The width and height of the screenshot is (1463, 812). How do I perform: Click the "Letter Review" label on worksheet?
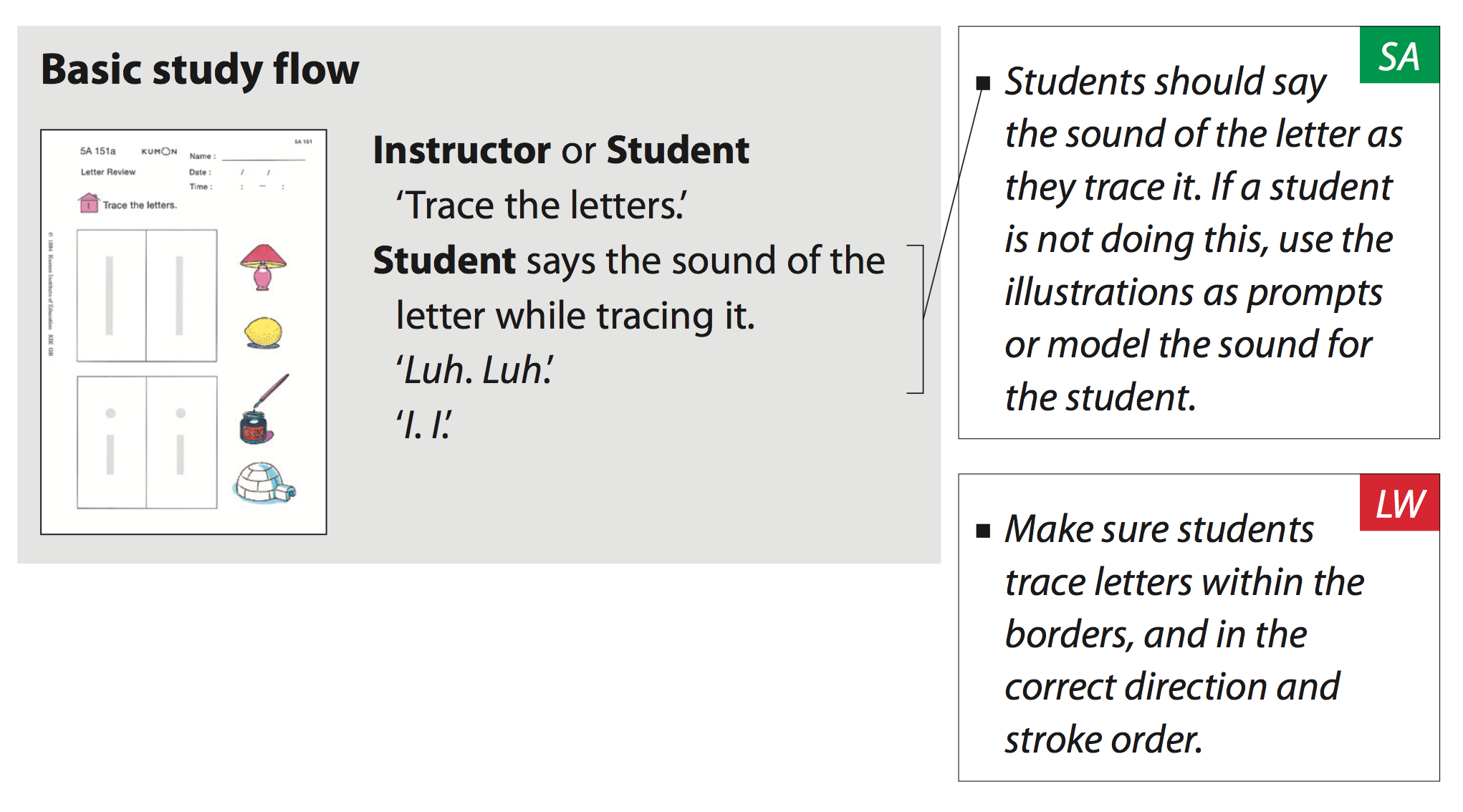[x=107, y=172]
